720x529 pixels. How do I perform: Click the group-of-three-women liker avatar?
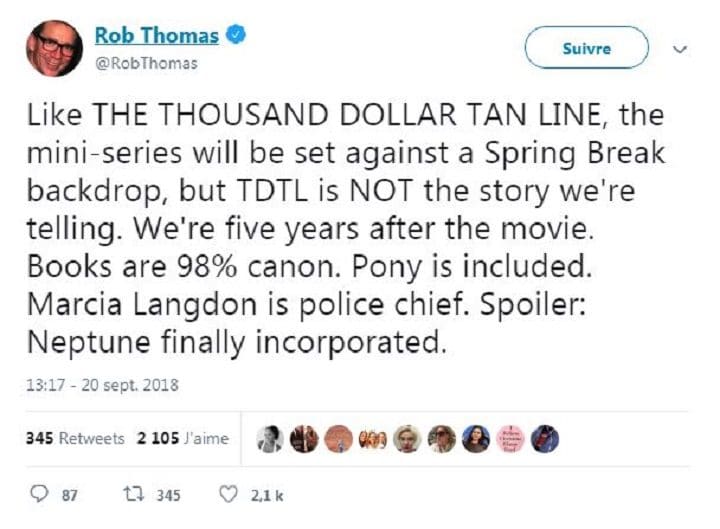click(x=372, y=438)
